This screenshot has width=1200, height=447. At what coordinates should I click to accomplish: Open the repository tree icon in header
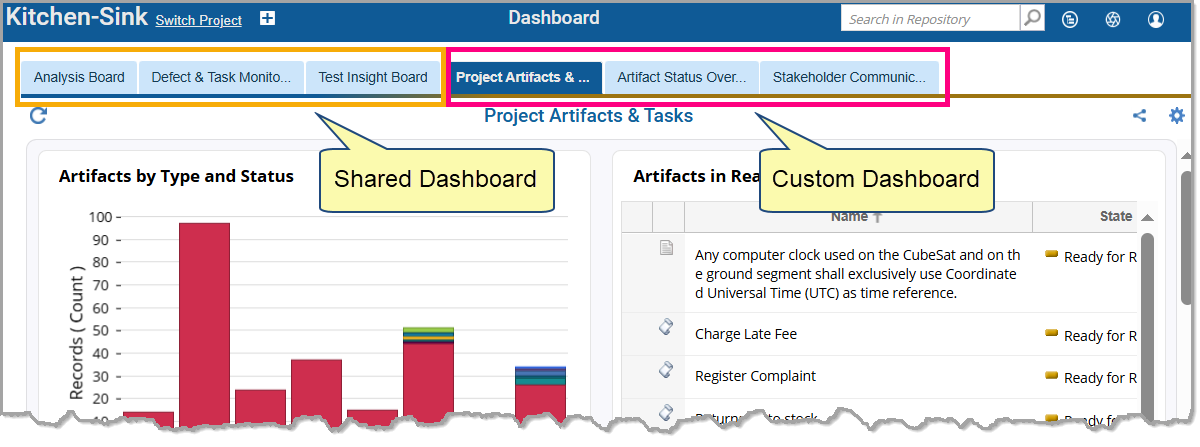(x=1069, y=19)
